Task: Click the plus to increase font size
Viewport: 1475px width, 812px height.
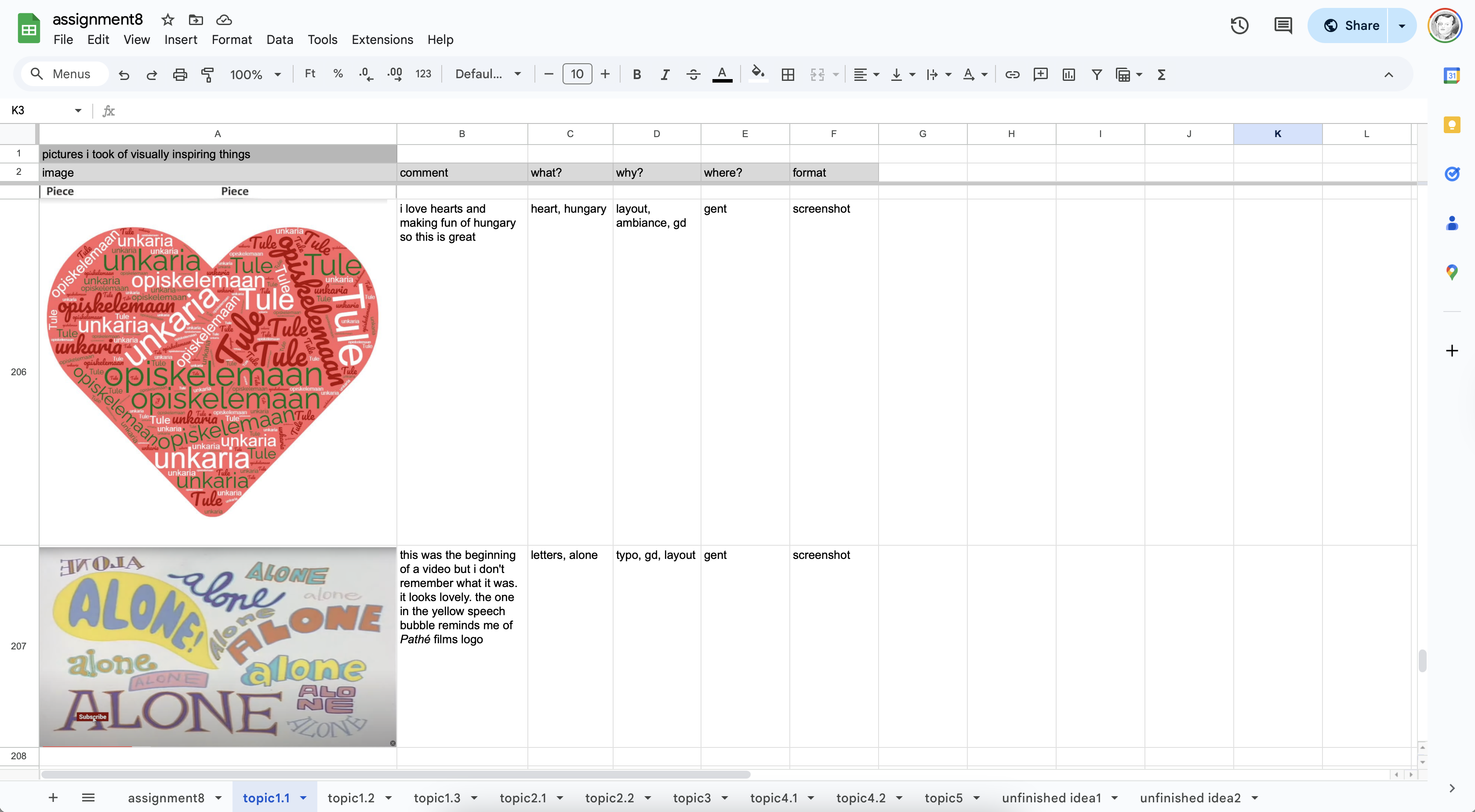Action: pos(605,74)
